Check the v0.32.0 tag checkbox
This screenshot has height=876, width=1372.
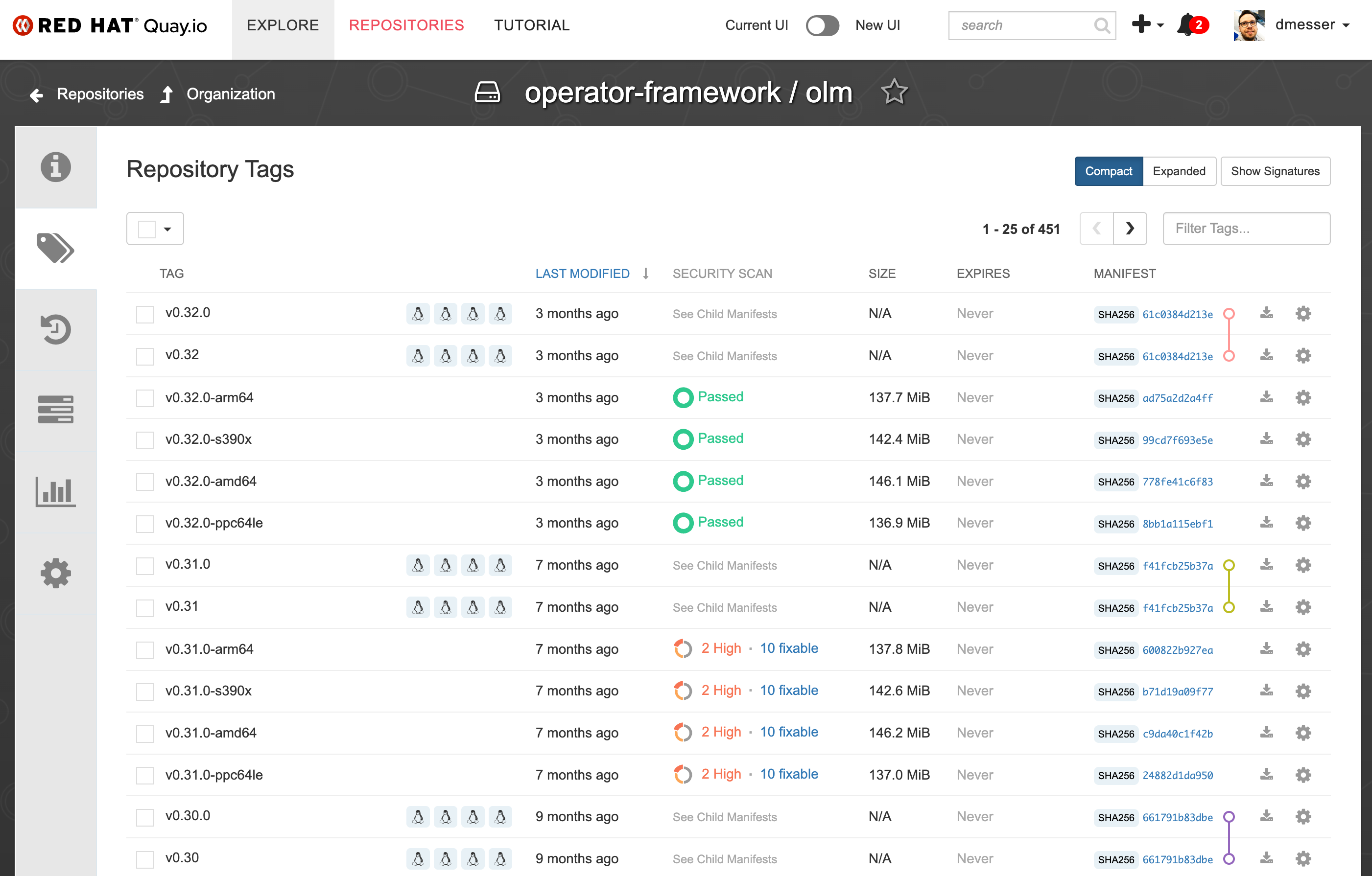click(145, 314)
